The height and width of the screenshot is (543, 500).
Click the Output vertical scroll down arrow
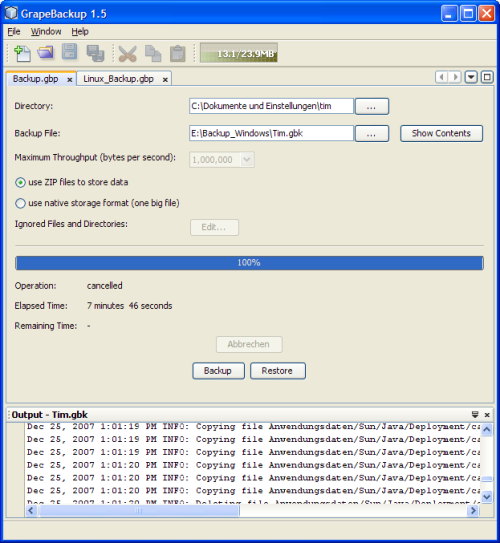[486, 496]
